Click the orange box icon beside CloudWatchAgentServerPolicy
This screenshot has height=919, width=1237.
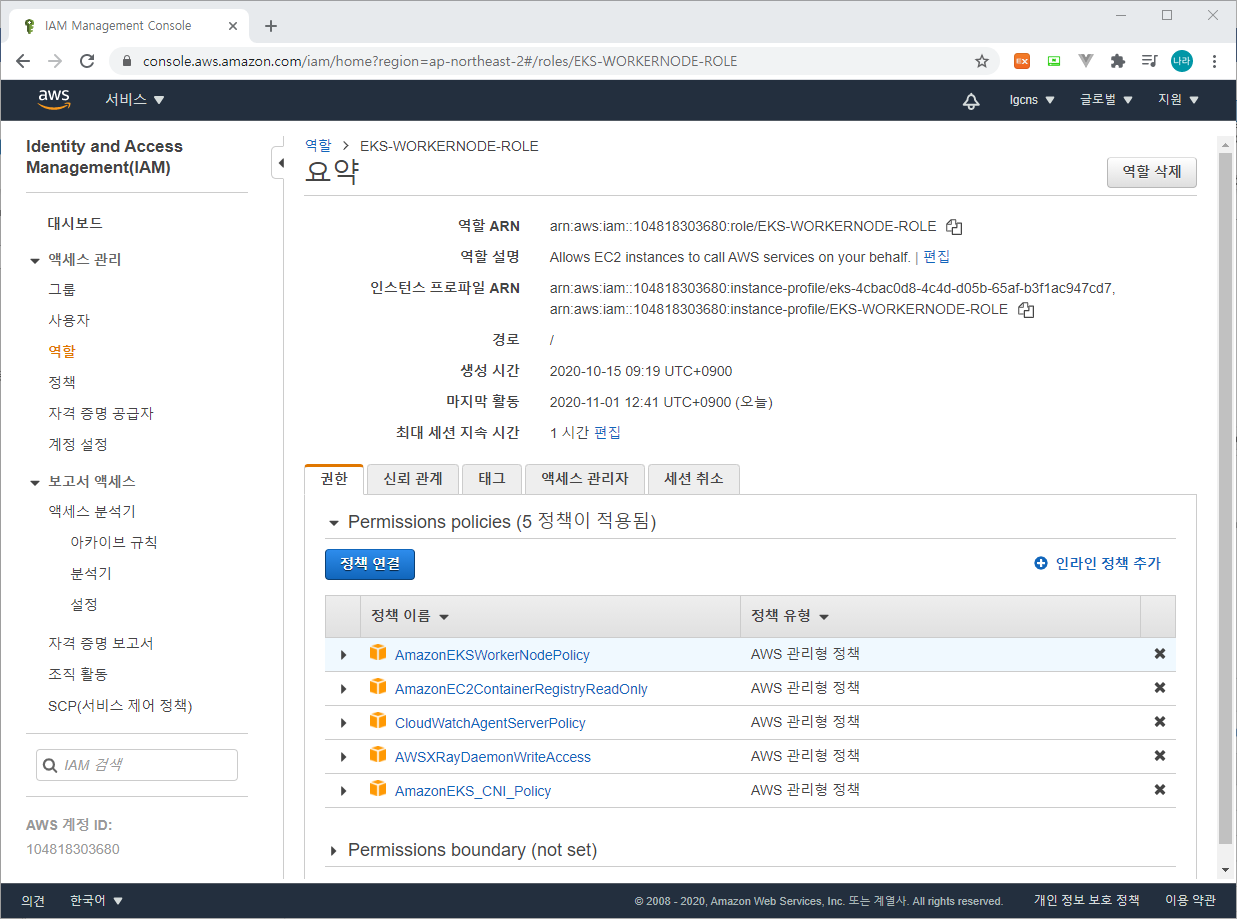point(377,721)
